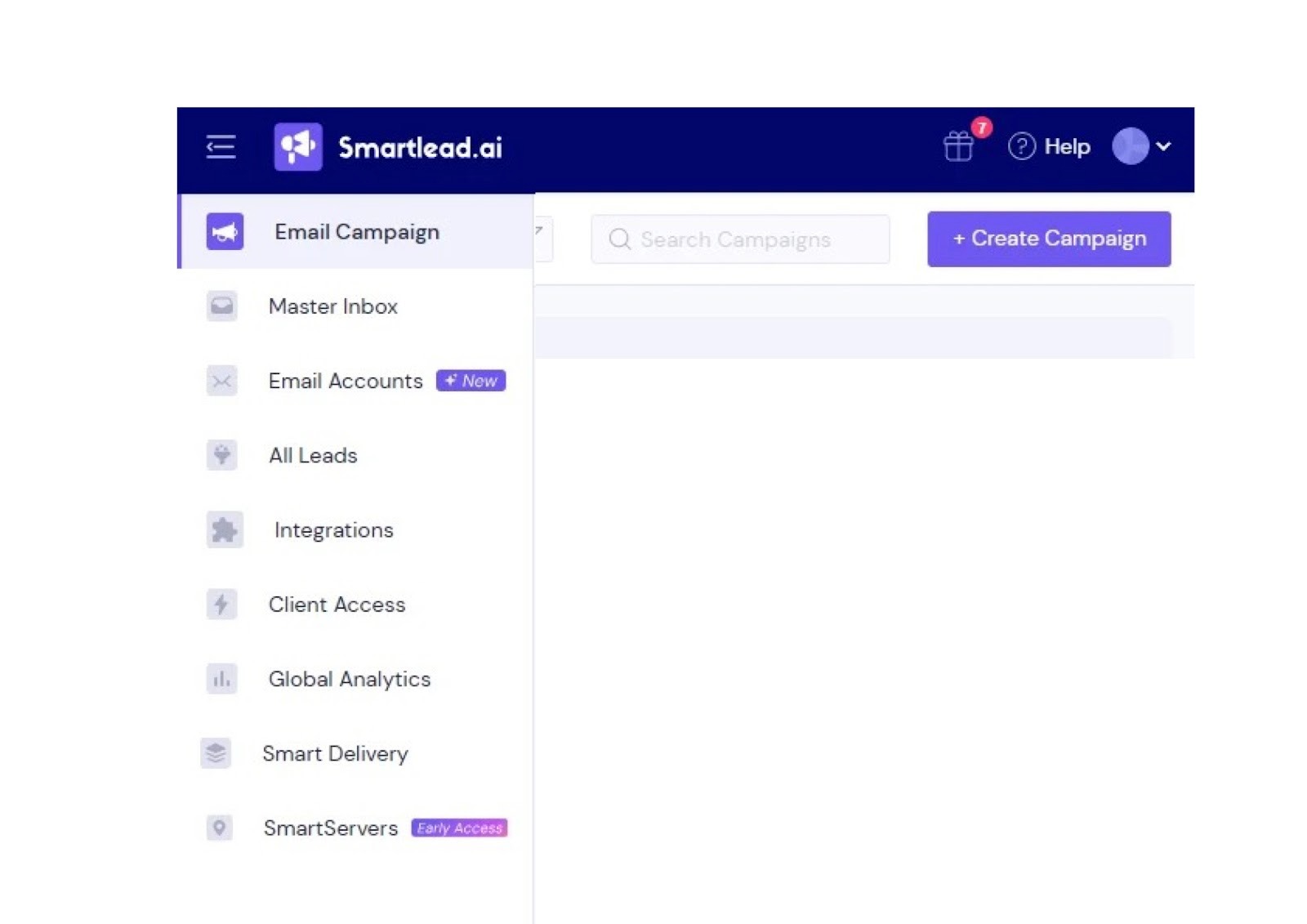This screenshot has width=1307, height=924.
Task: Collapse the sidebar with the hamburger icon
Action: pyautogui.click(x=221, y=147)
